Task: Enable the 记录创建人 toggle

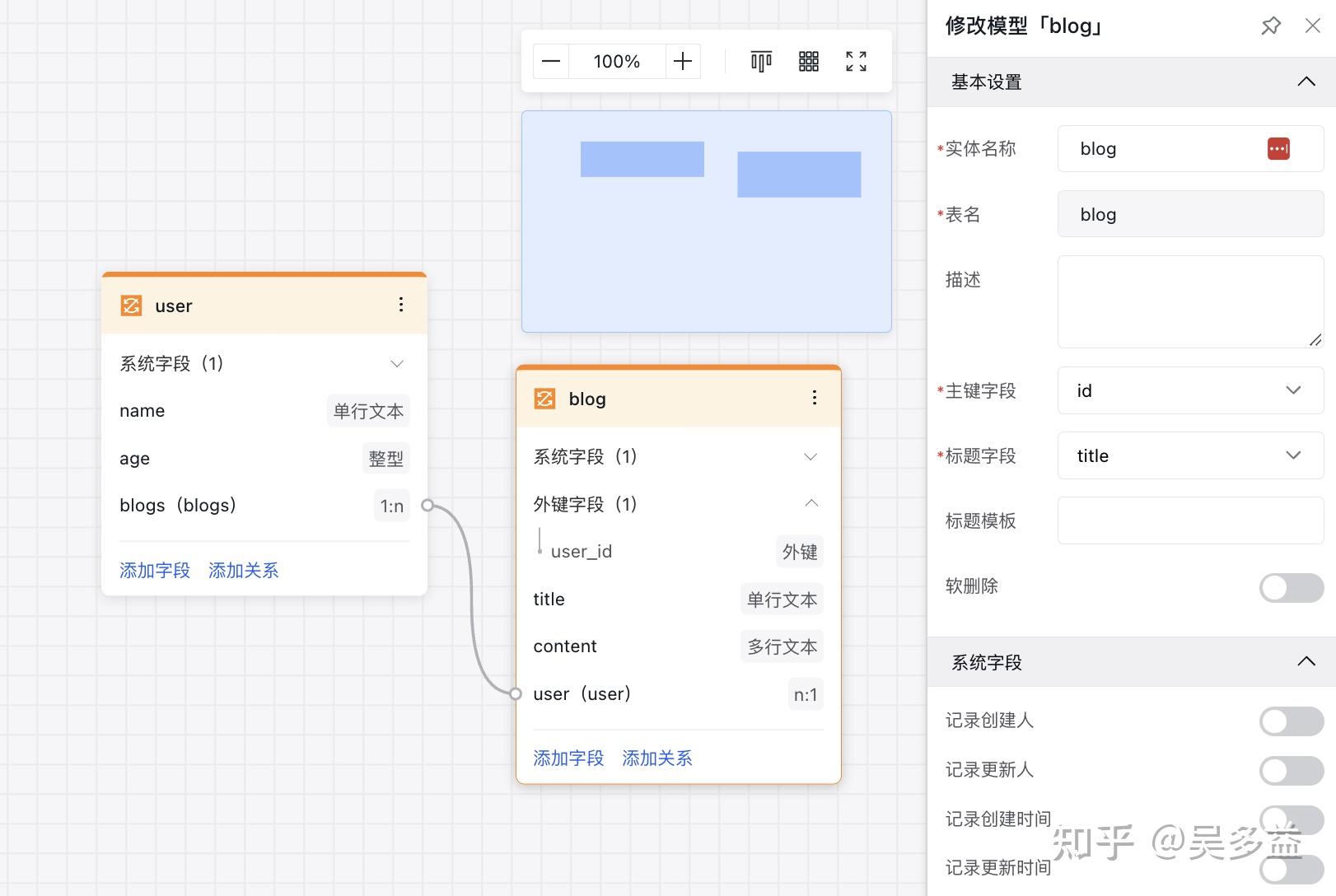Action: [x=1290, y=721]
